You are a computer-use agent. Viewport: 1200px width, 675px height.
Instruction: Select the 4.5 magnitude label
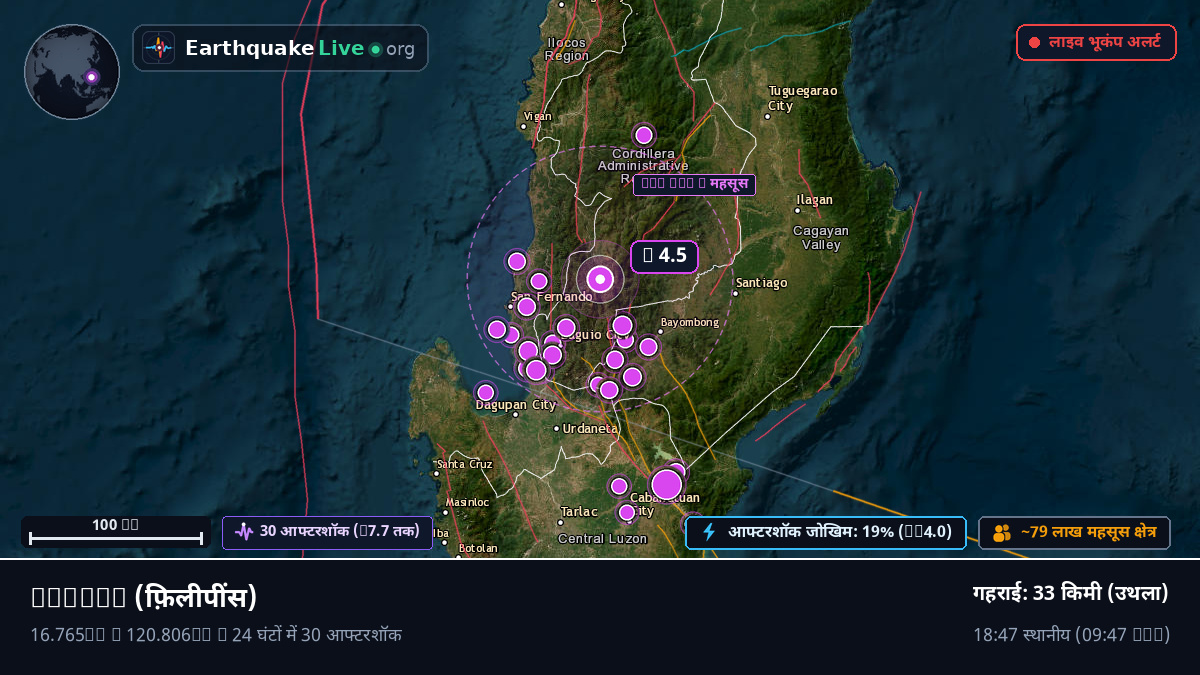[664, 256]
